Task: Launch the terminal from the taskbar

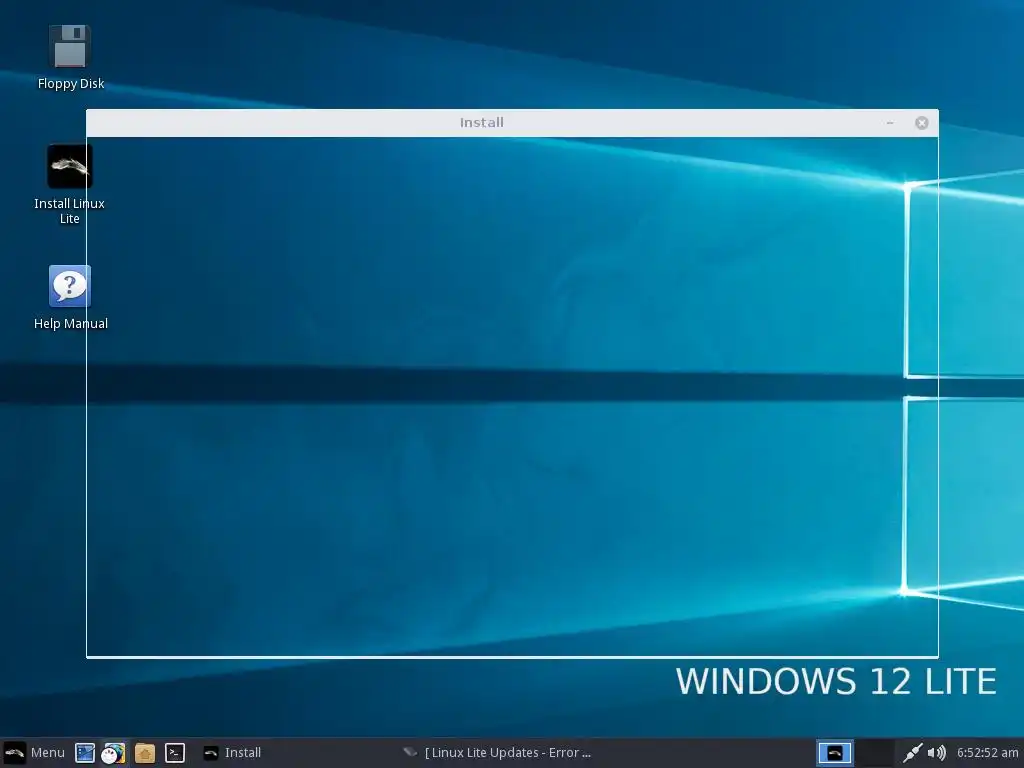Action: click(174, 753)
